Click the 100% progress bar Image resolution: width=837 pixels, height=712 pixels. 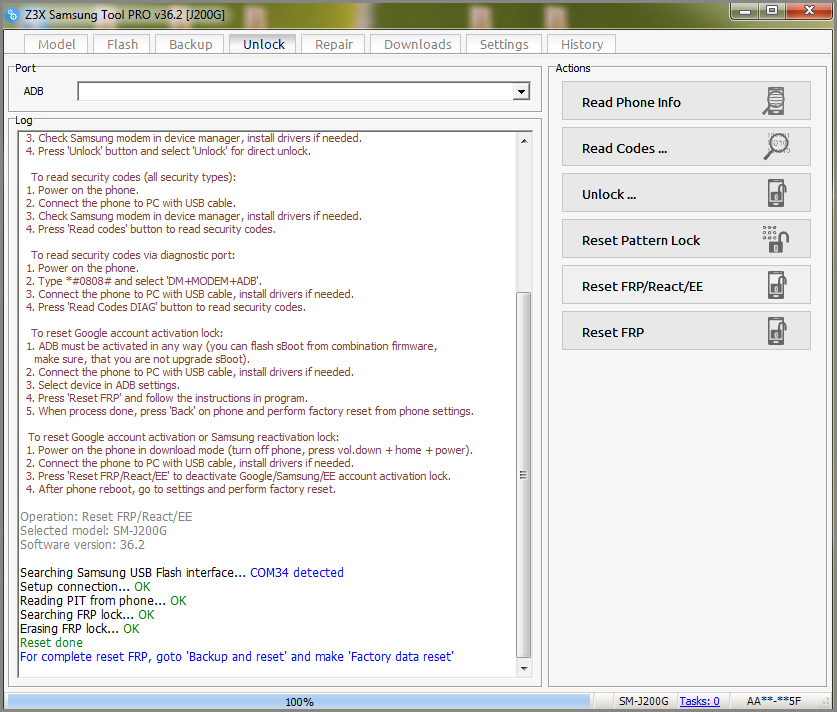coord(299,702)
